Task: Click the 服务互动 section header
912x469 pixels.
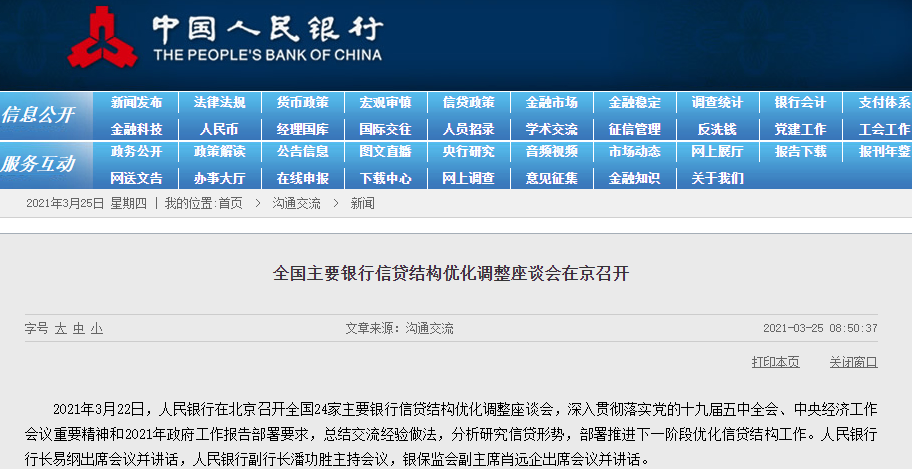Action: [x=38, y=164]
